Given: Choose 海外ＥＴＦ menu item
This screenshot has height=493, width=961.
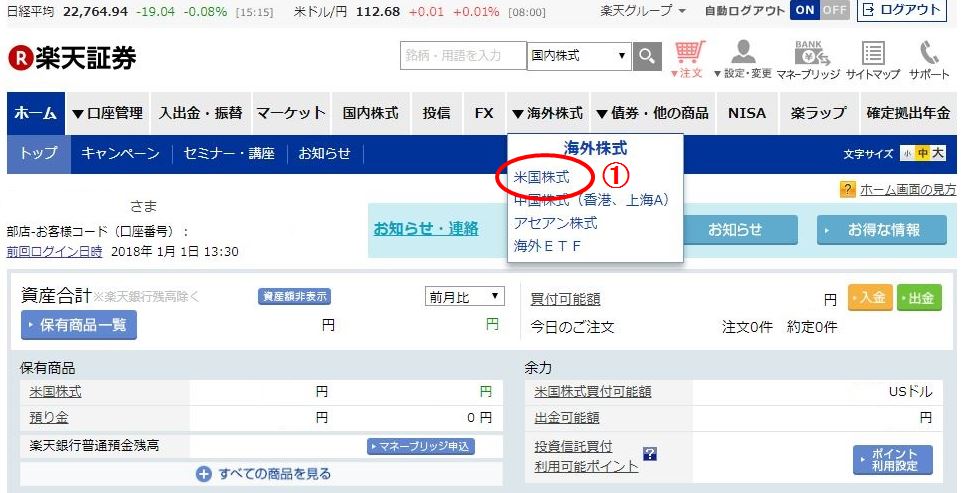Looking at the screenshot, I should tap(547, 246).
